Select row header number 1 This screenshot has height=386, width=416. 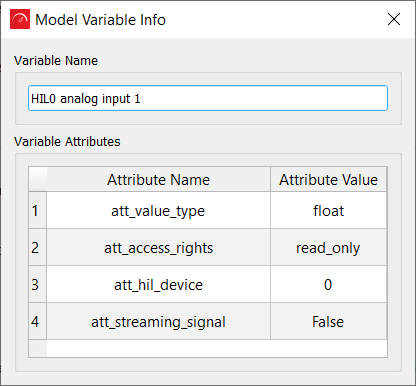coord(38,210)
